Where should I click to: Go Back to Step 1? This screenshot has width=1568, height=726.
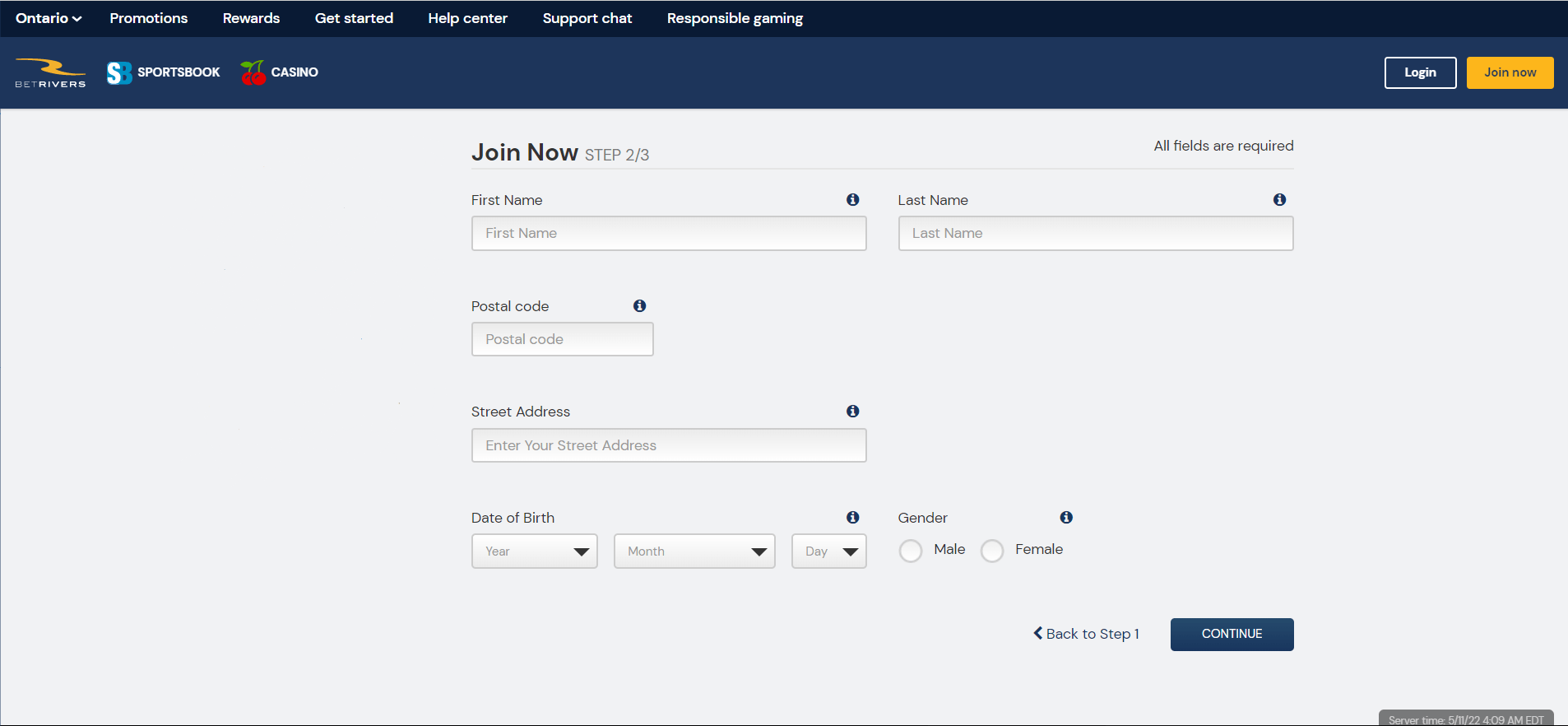click(1086, 634)
